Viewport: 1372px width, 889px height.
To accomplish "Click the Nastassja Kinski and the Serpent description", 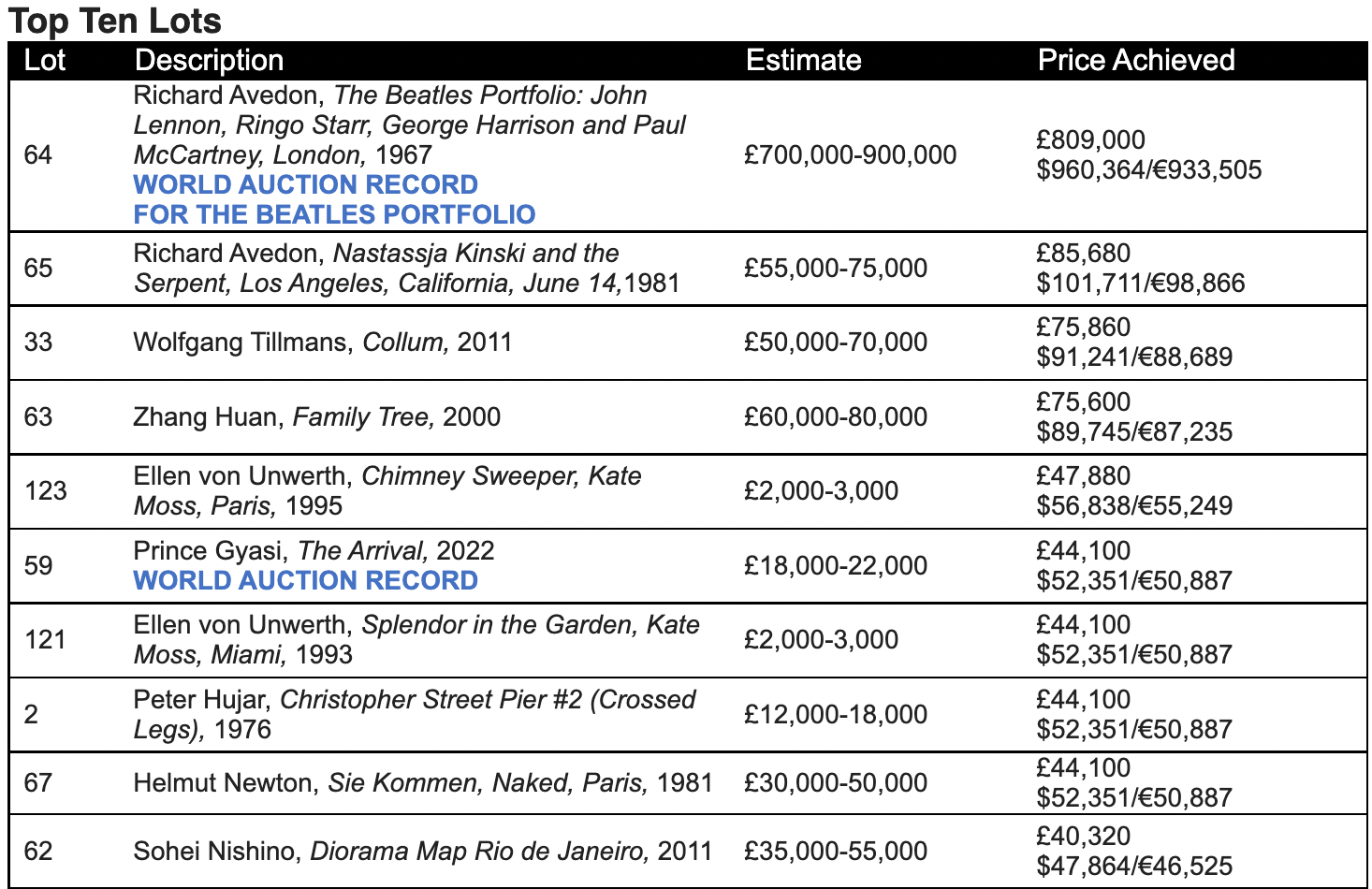I will pyautogui.click(x=406, y=268).
